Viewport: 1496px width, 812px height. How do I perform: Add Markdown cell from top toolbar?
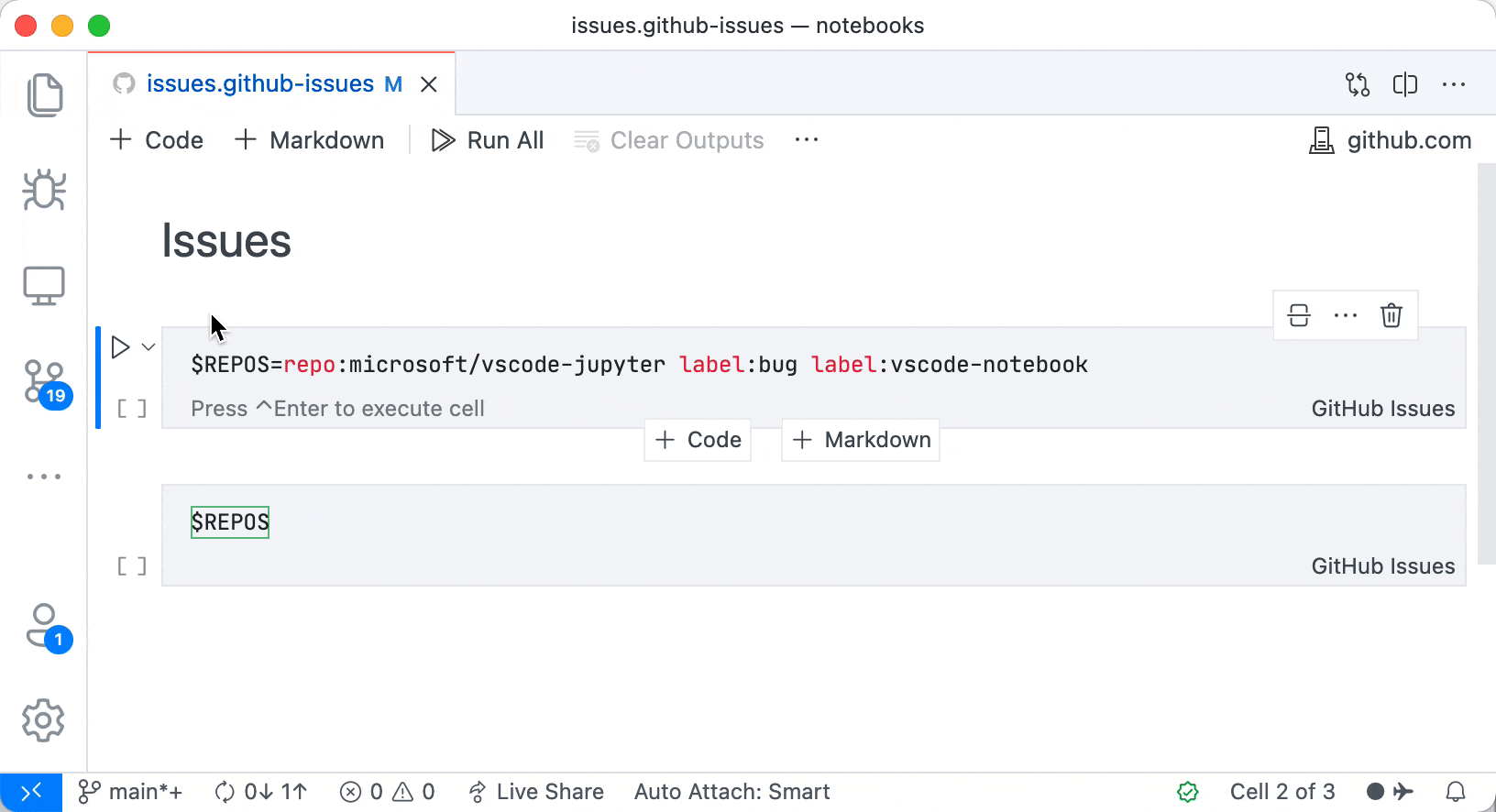tap(310, 140)
